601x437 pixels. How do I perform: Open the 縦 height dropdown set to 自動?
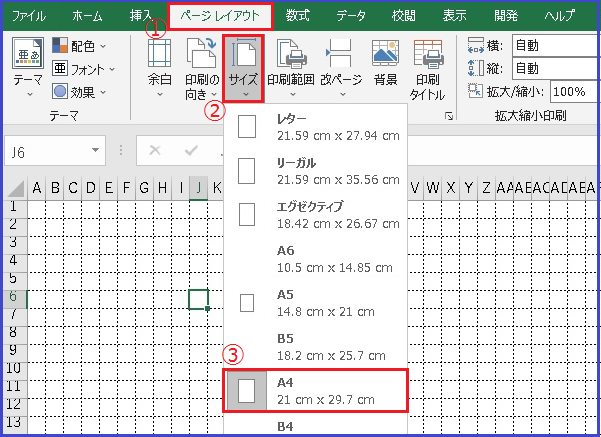coord(555,69)
